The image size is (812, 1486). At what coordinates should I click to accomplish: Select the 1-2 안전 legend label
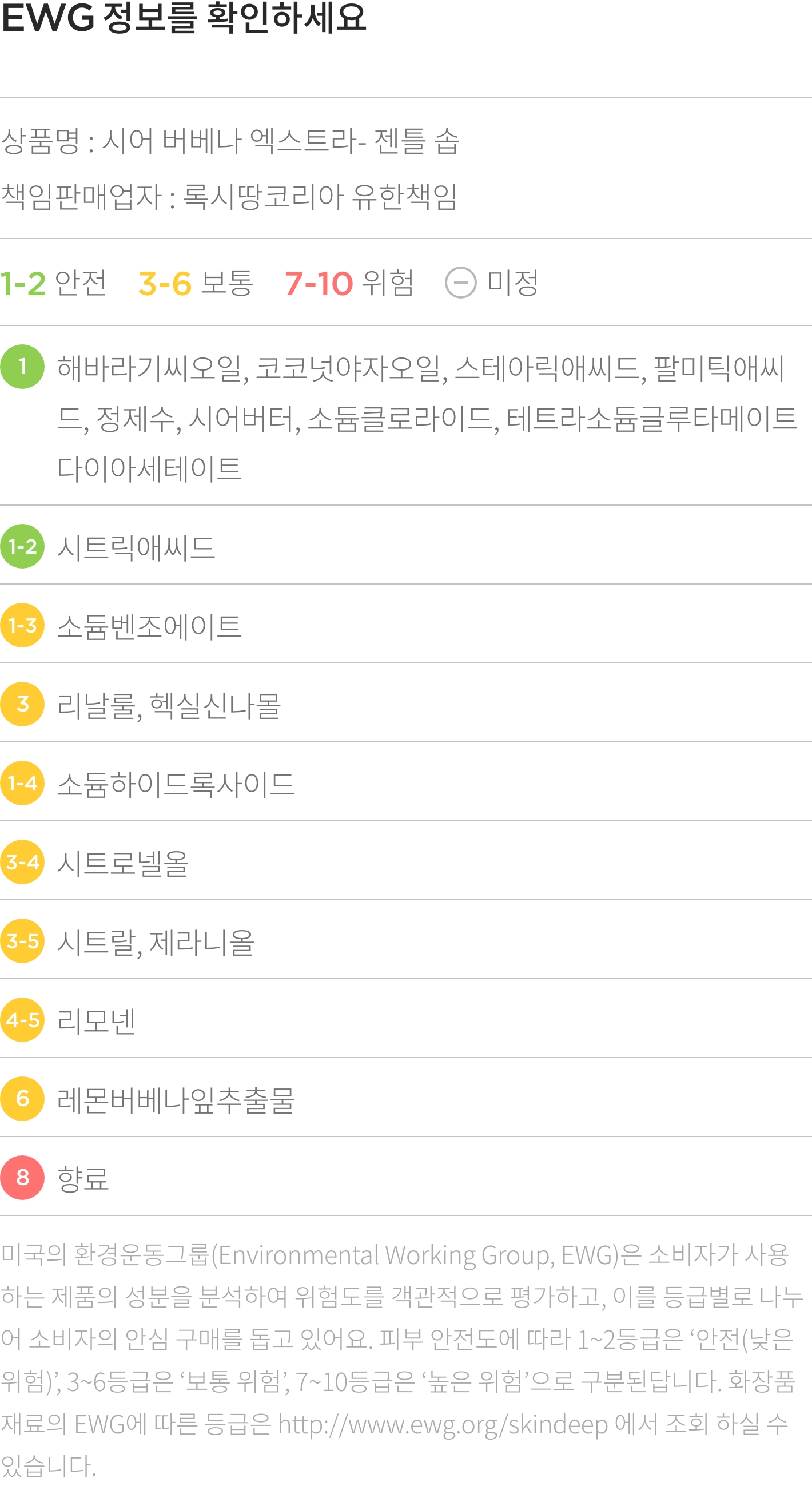coord(53,283)
